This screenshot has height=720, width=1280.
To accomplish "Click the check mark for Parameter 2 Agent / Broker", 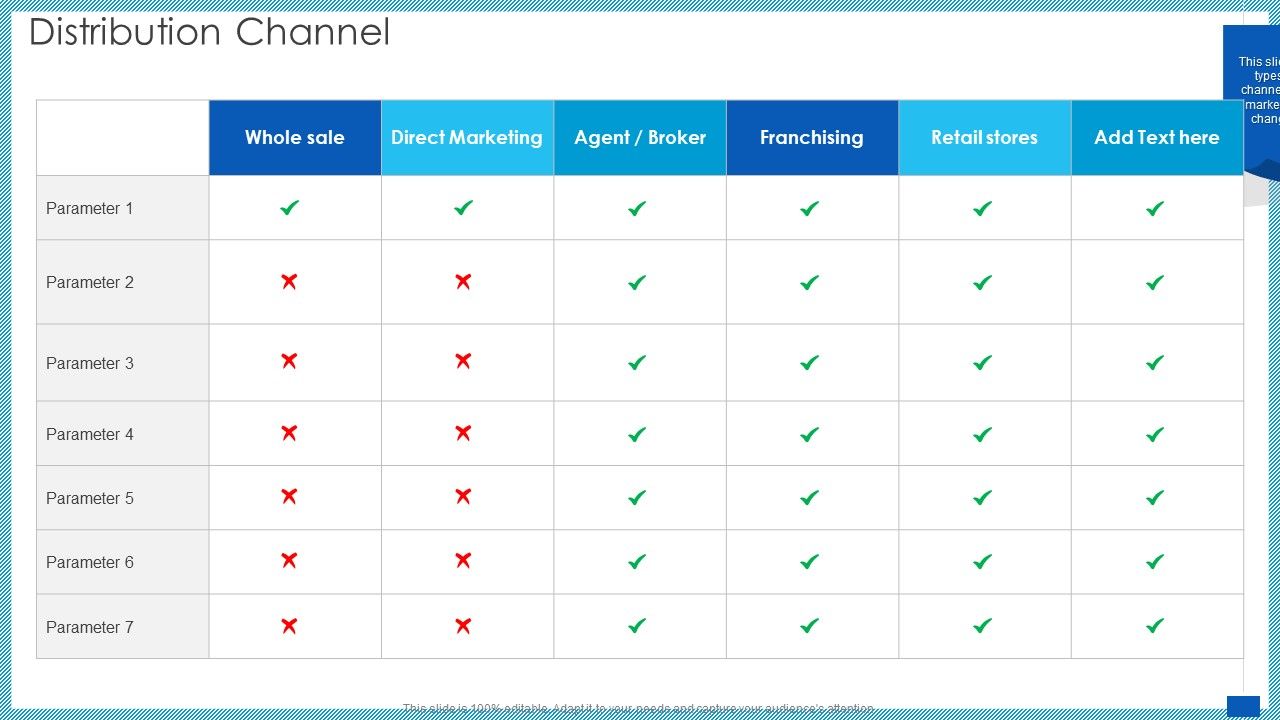I will click(637, 283).
